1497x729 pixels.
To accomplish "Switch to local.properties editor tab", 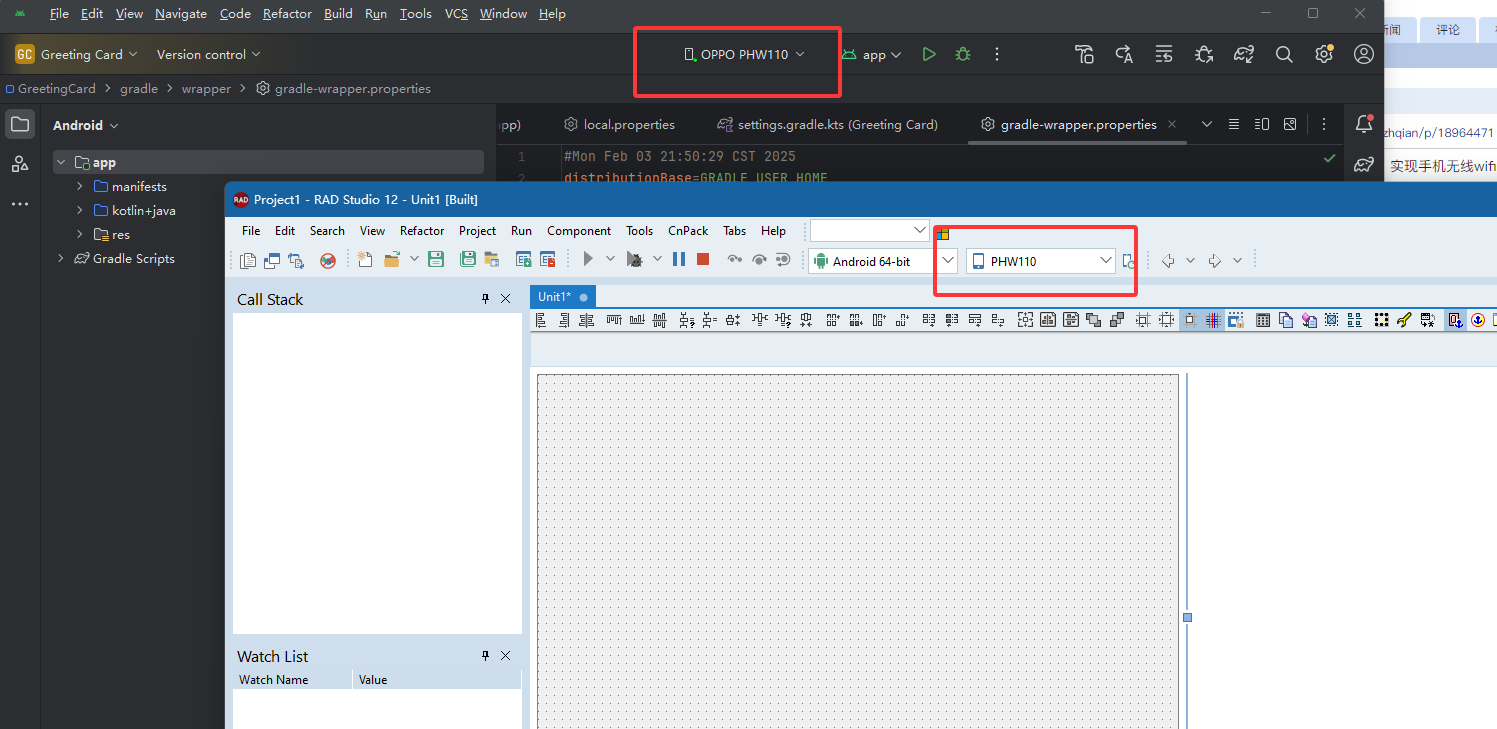I will (620, 125).
